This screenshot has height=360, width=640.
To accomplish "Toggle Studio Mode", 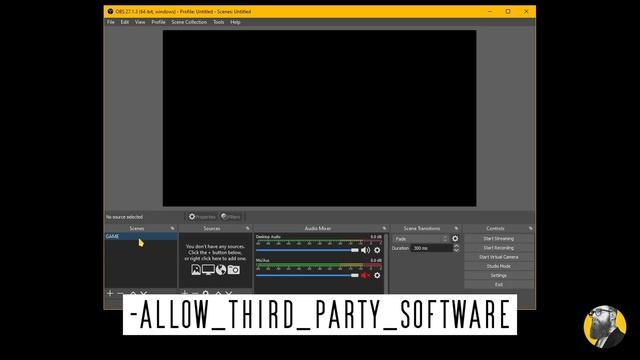I will click(499, 266).
